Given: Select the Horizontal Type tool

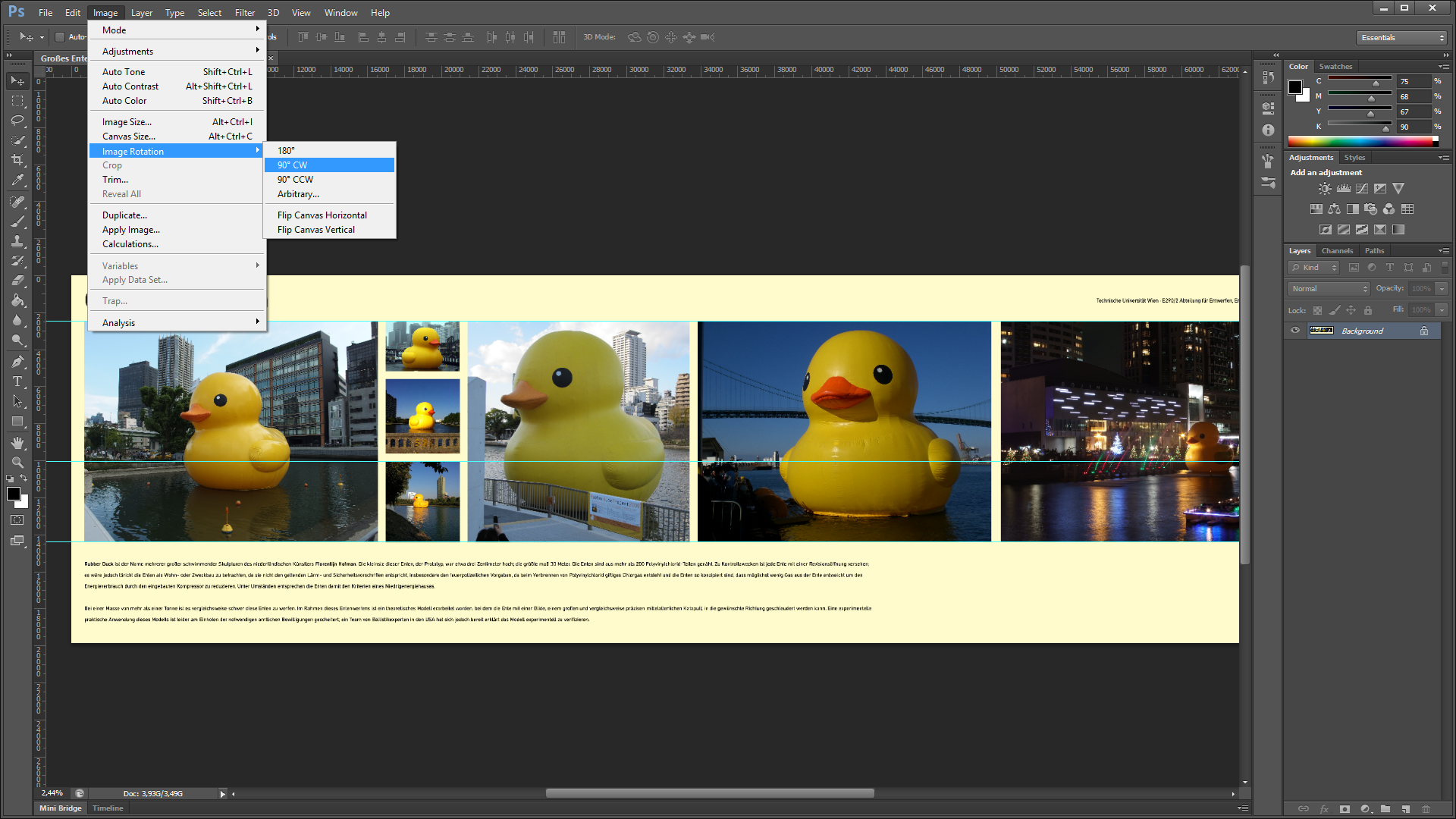Looking at the screenshot, I should pos(17,381).
